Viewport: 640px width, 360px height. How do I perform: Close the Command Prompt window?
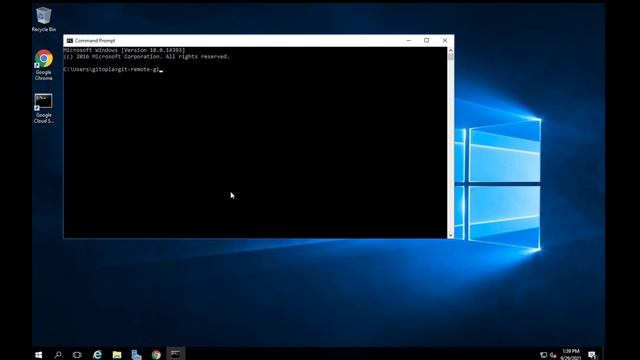pos(445,40)
